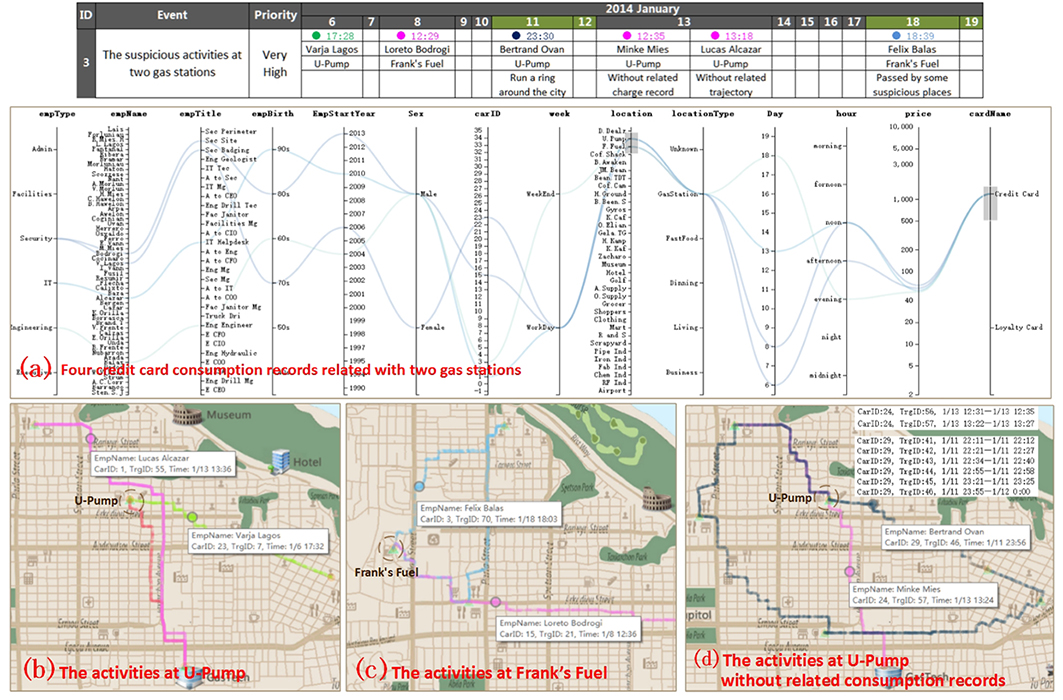1063x700 pixels.
Task: Select highlighted day 11 in timeline header
Action: 533,22
